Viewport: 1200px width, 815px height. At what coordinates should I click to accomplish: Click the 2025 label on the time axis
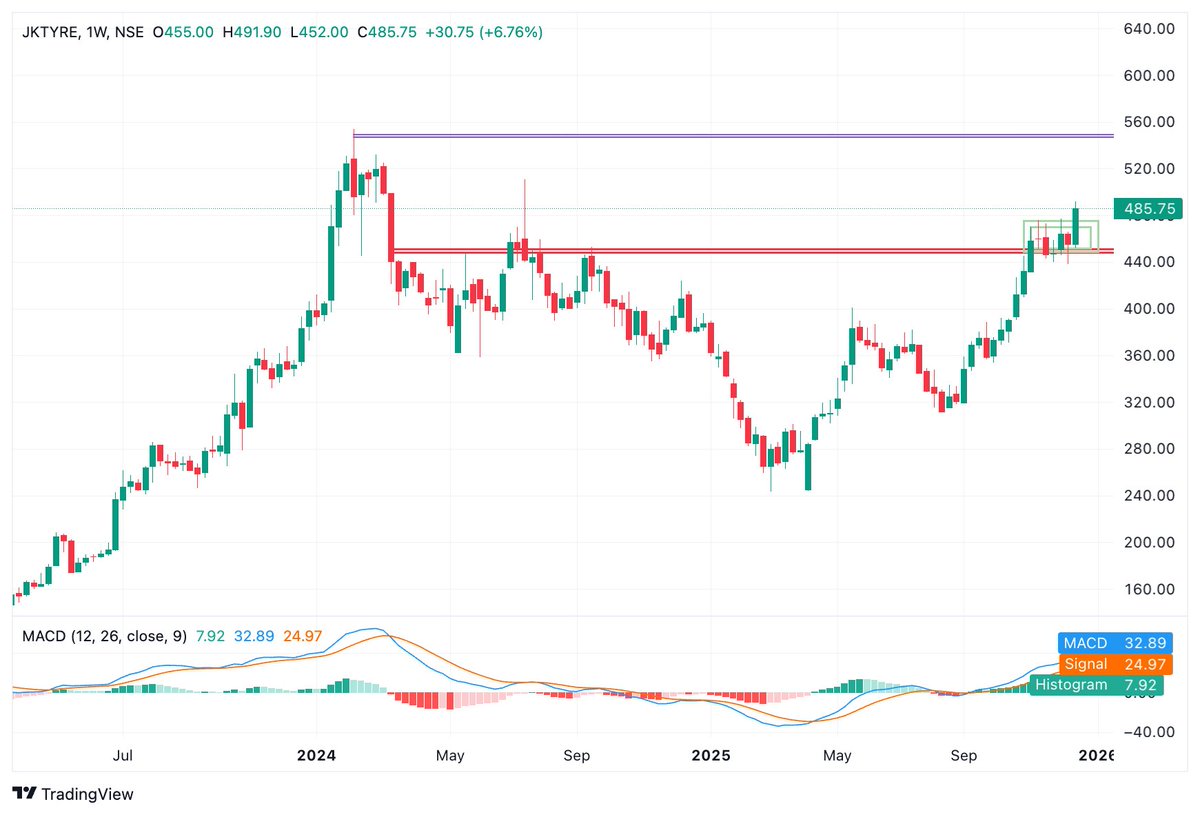pyautogui.click(x=712, y=756)
